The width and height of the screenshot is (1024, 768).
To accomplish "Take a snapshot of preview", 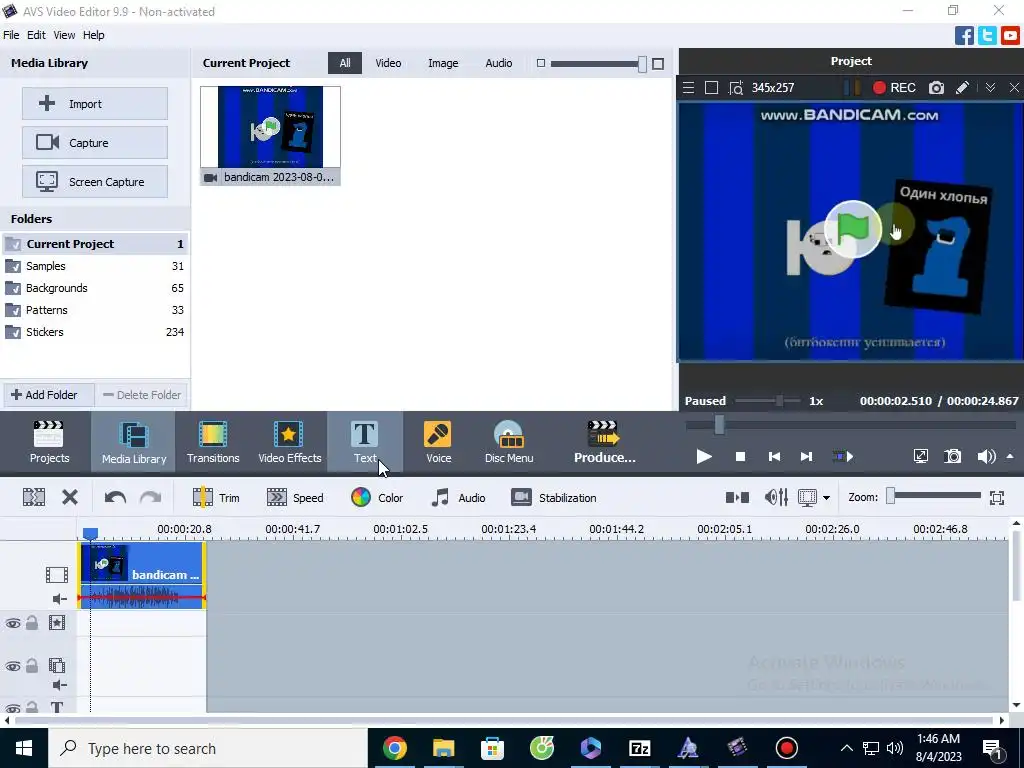I will click(x=953, y=456).
